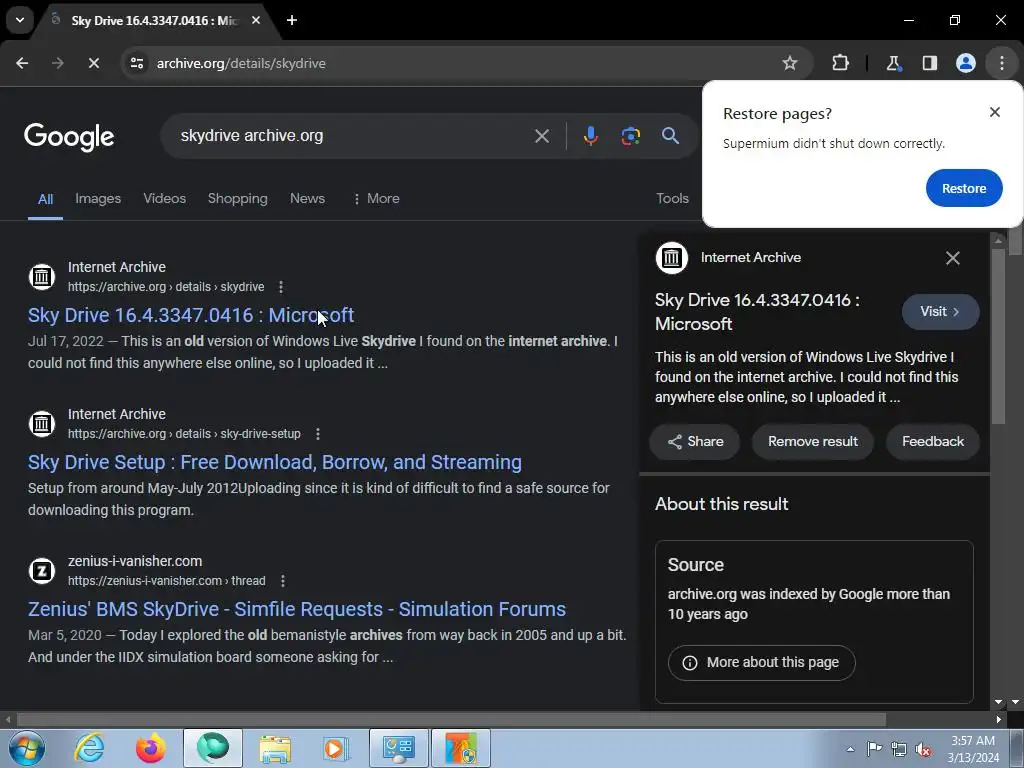Open clock showing 3:57 AM
1024x768 pixels.
(973, 749)
